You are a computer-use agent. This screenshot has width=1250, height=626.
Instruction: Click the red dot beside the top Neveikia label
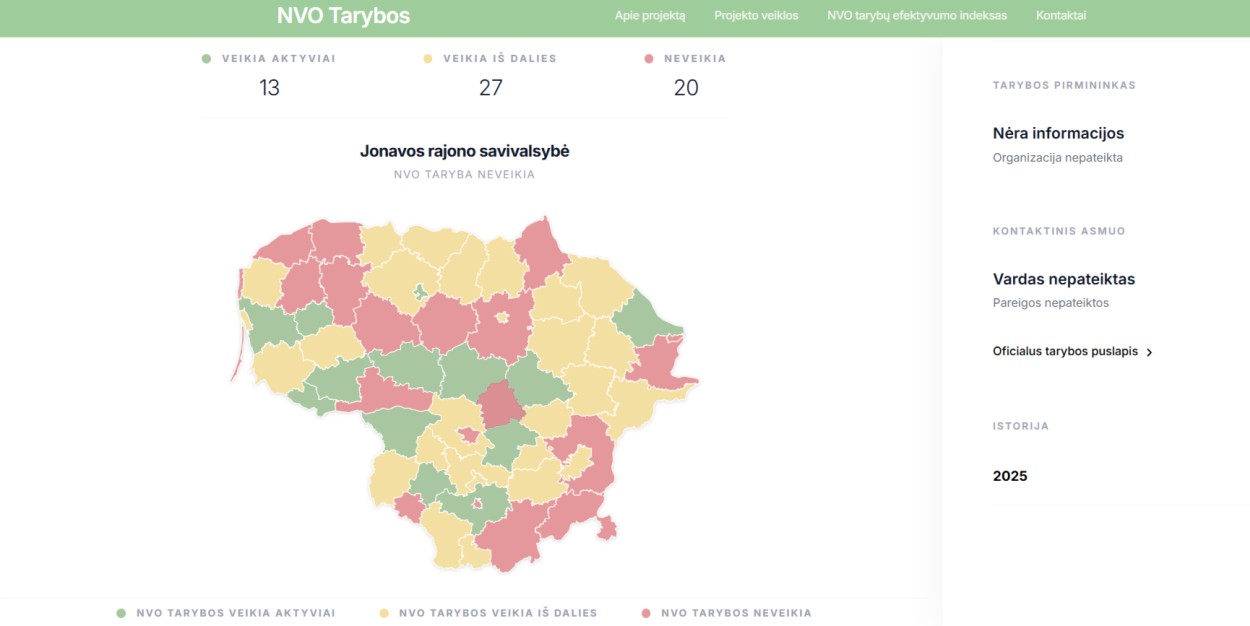click(649, 59)
